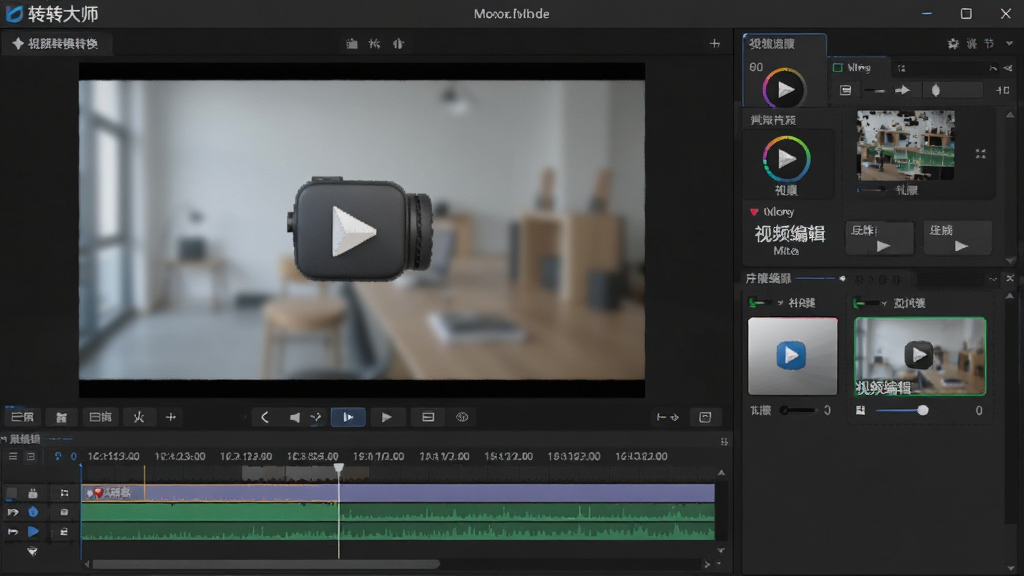
Task: Click the expand arrows icon beside the shelf thumbnail
Action: point(980,153)
